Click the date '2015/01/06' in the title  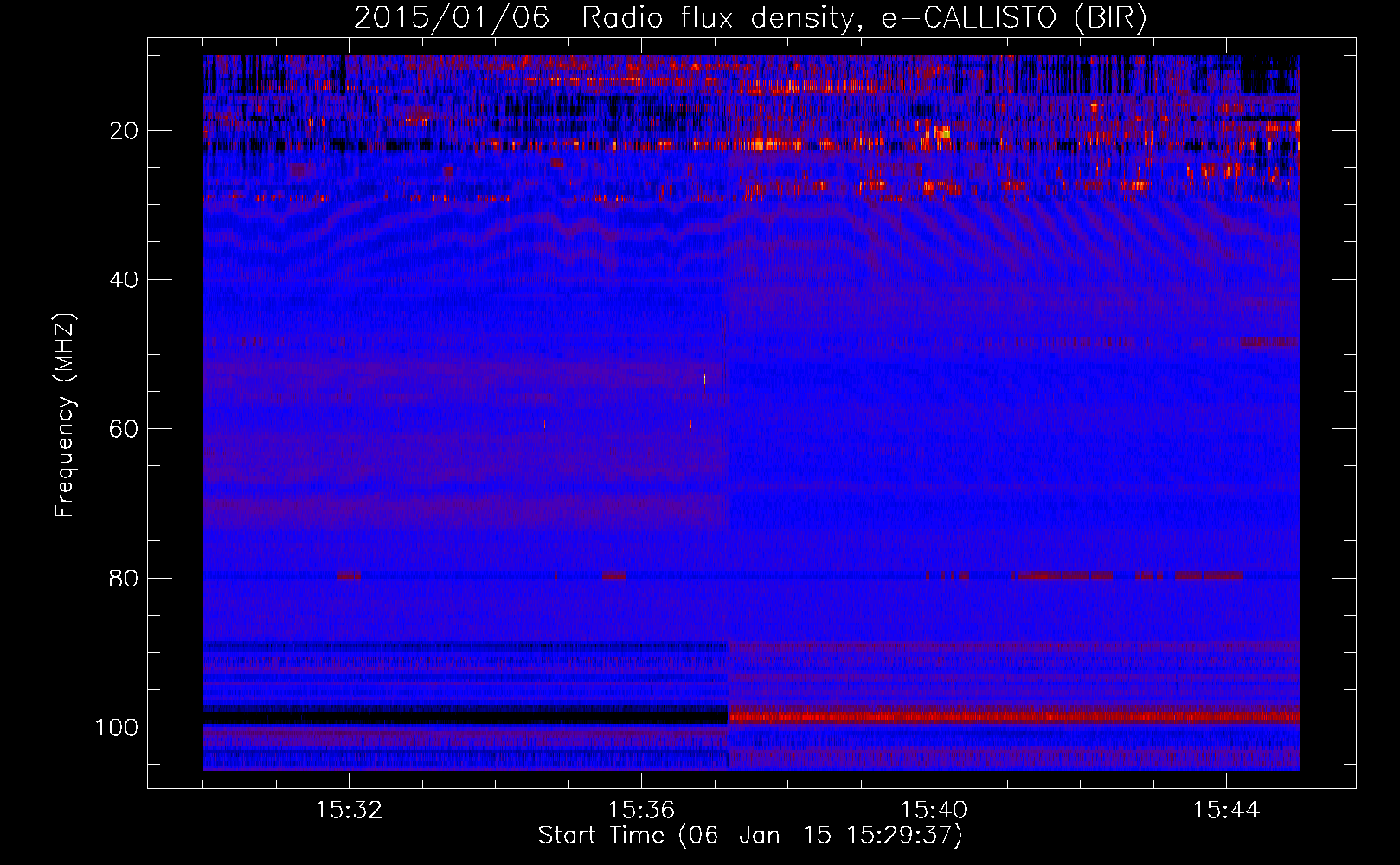point(452,17)
